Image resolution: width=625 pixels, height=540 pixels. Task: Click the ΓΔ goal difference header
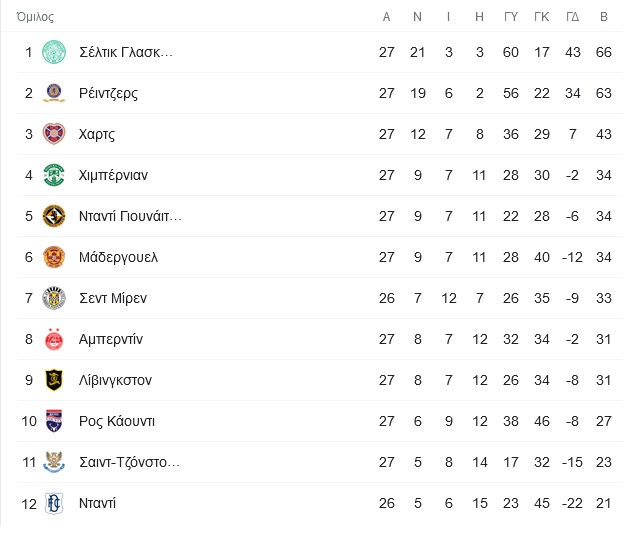point(573,17)
